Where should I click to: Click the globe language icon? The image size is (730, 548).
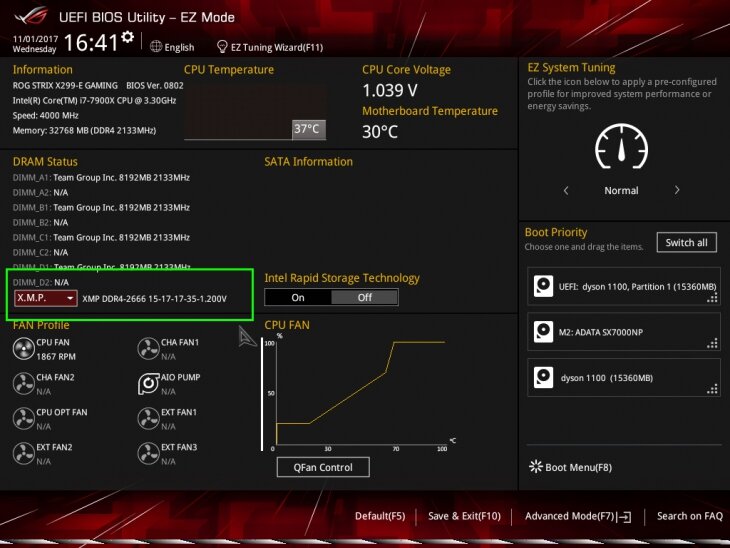pos(156,47)
